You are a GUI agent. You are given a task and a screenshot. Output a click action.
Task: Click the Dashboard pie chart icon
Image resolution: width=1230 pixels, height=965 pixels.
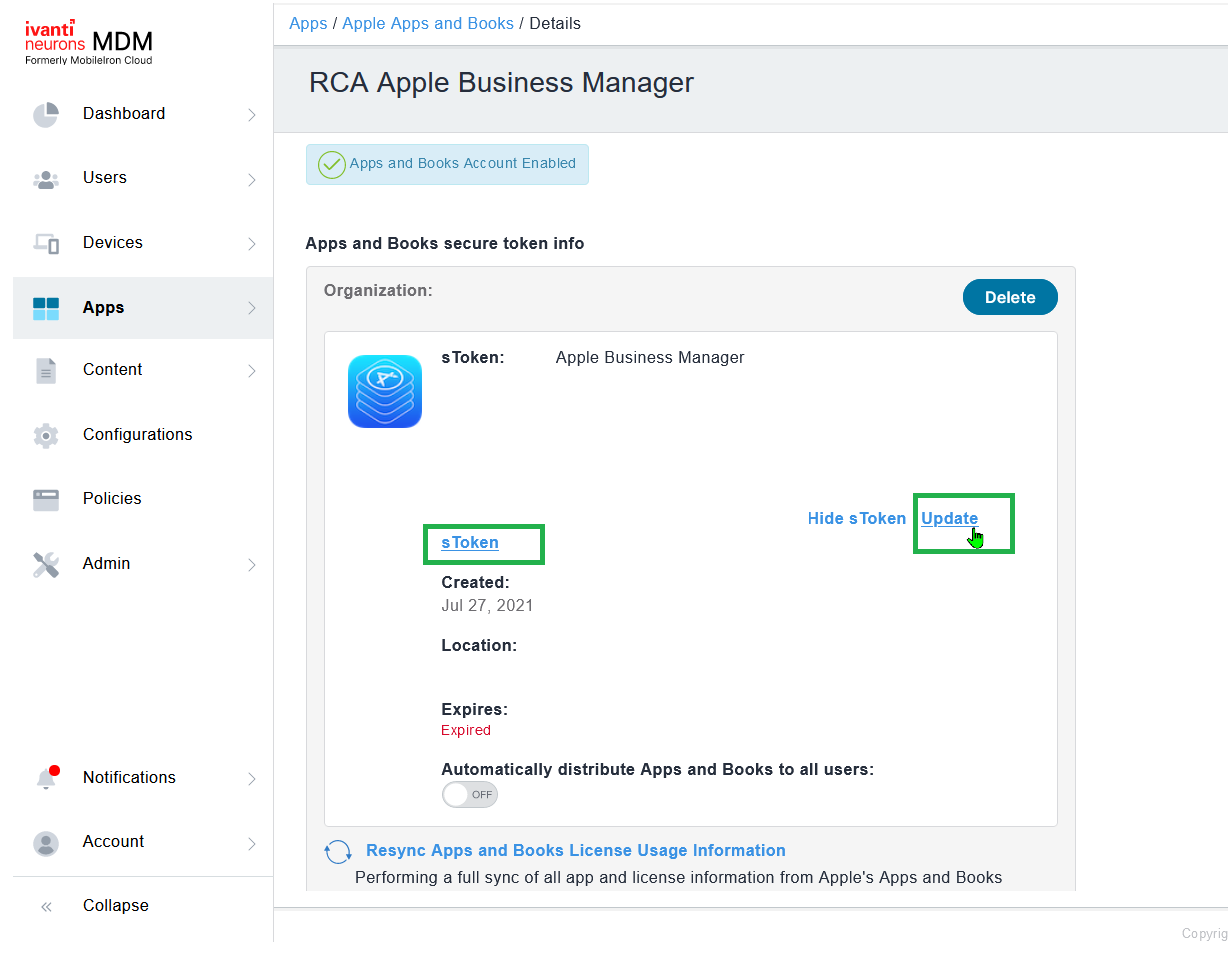click(46, 115)
